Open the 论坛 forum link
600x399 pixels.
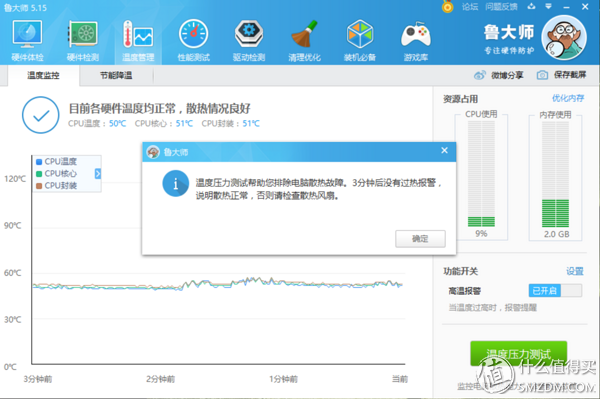(470, 7)
